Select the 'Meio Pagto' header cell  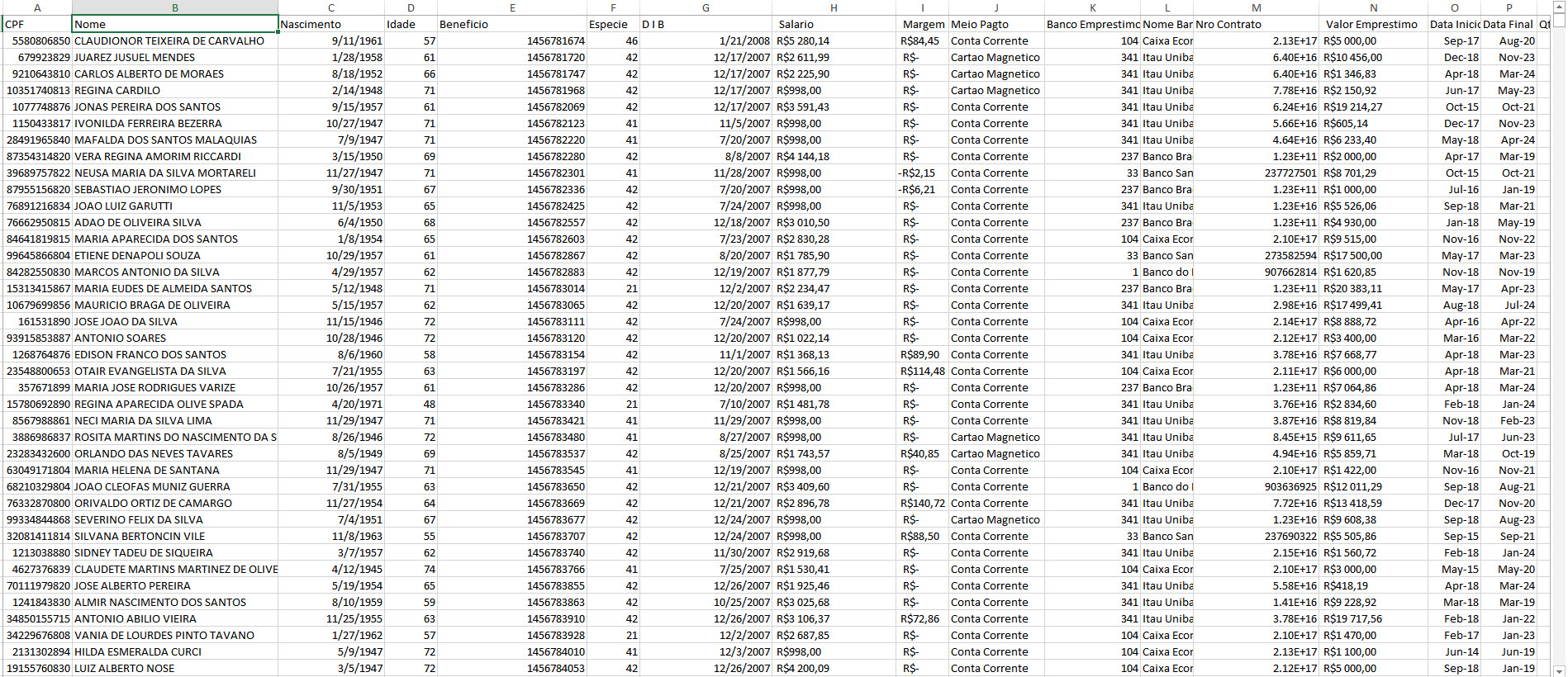pyautogui.click(x=996, y=24)
